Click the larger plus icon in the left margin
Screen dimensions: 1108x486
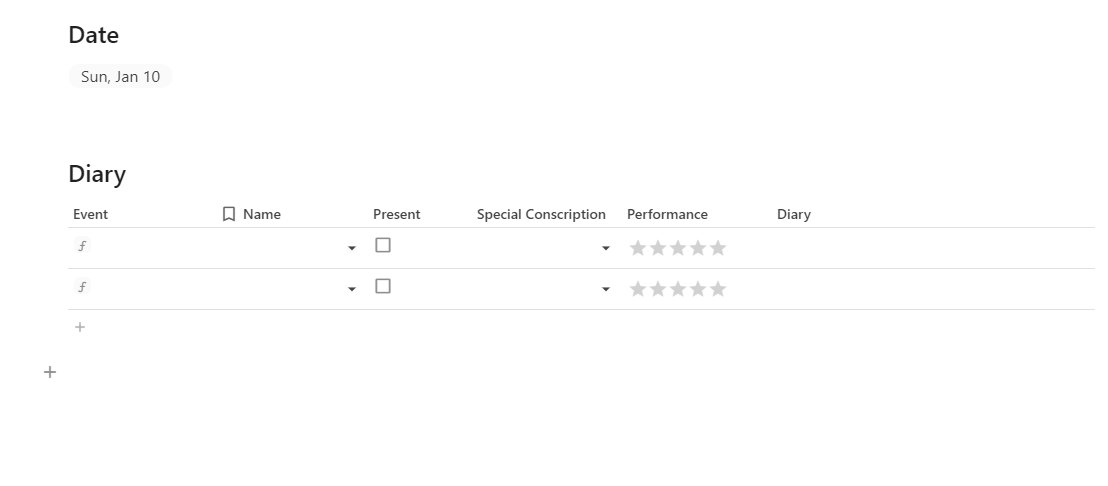[x=50, y=372]
